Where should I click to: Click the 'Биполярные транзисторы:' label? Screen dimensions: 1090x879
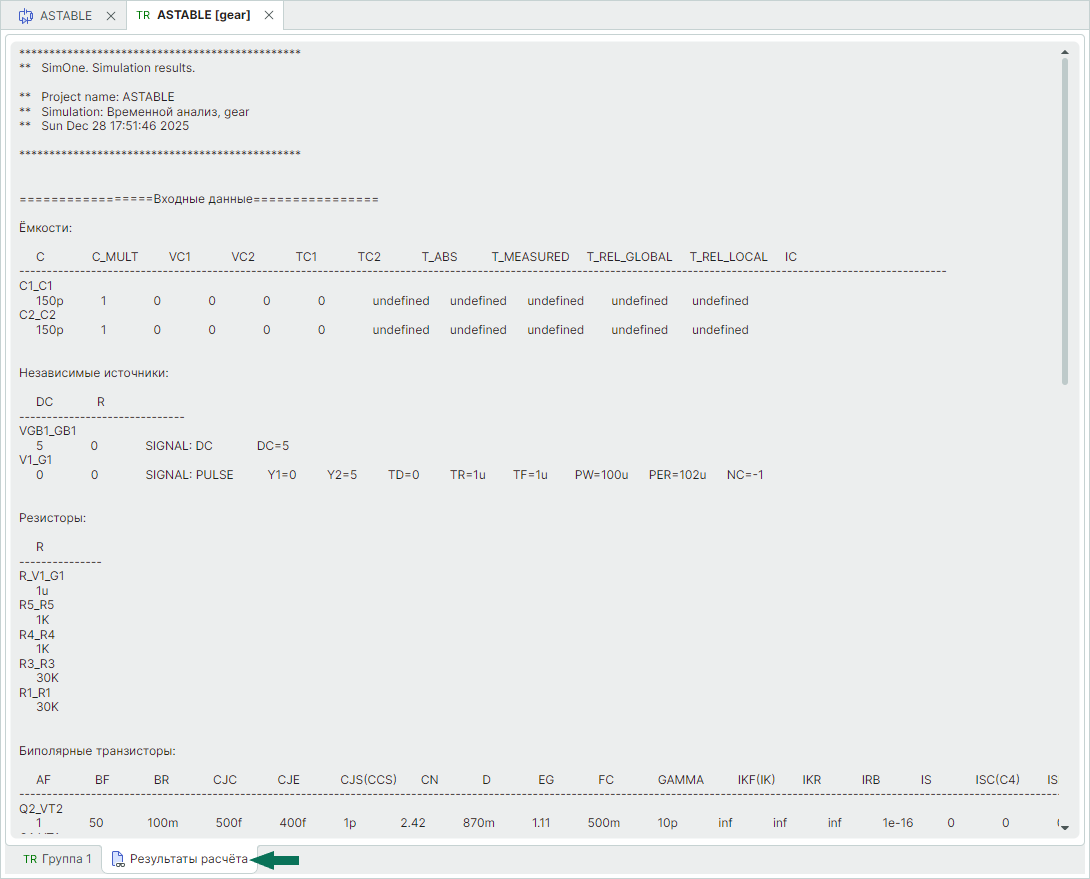click(x=97, y=751)
